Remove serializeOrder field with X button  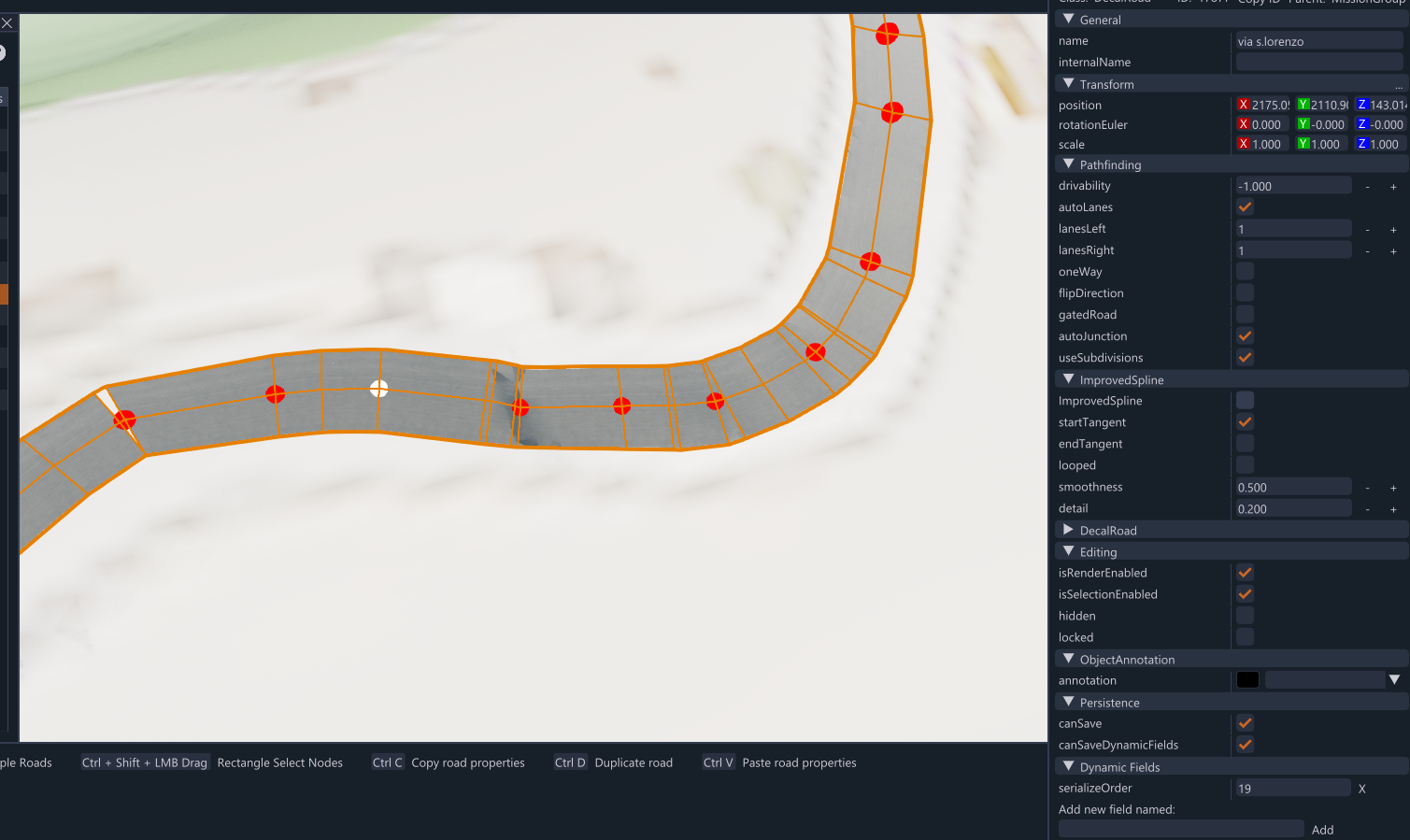1362,789
